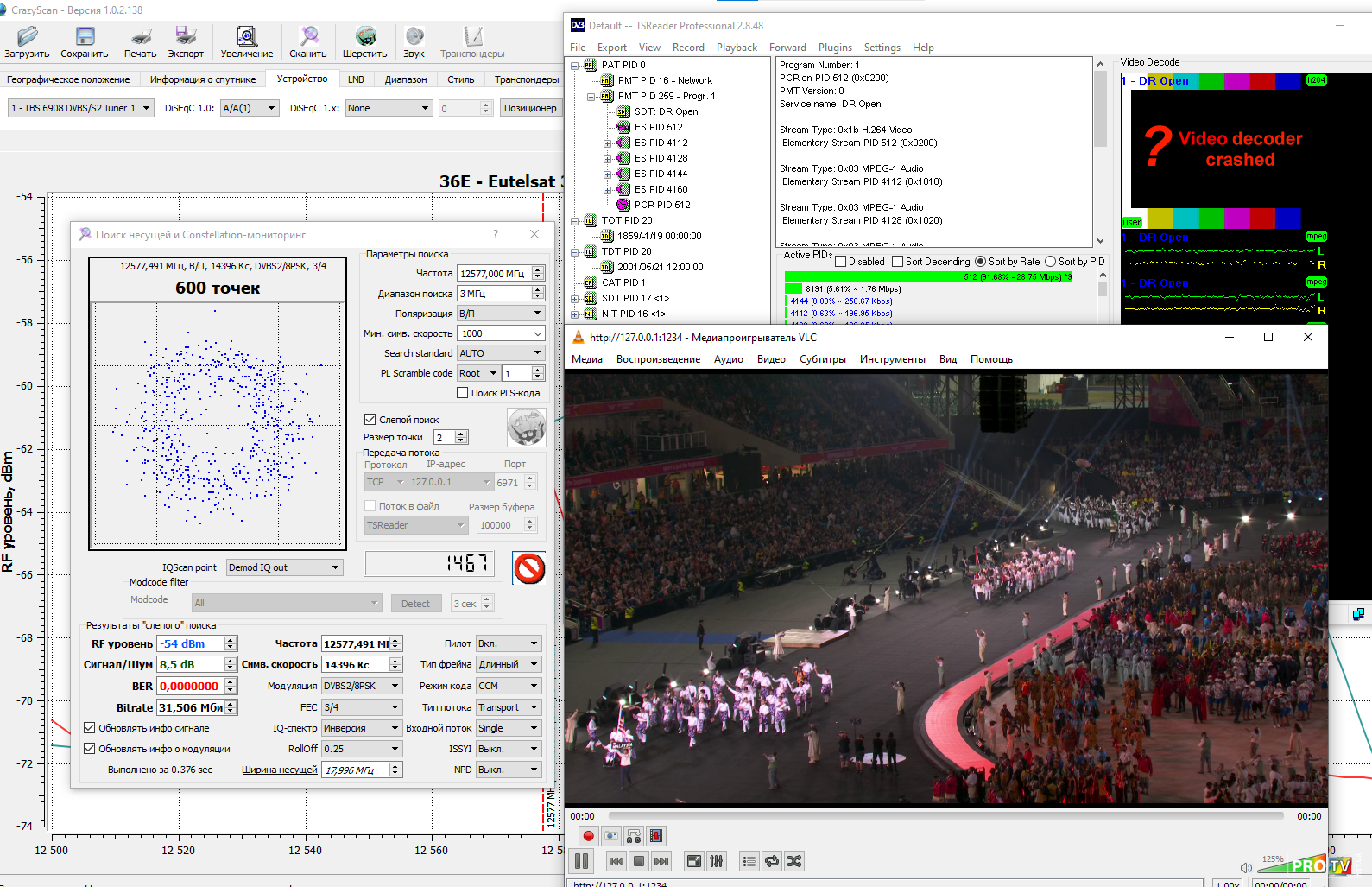Viewport: 1372px width, 887px height.
Task: Open the IQScan point Demod IQ out dropdown
Action: (x=284, y=567)
